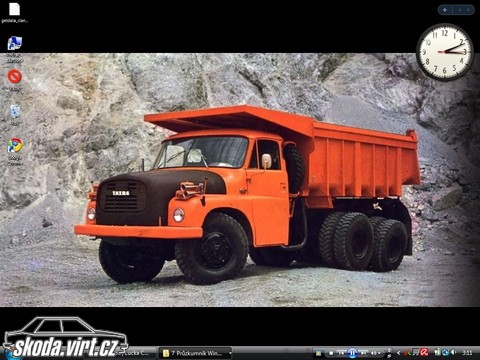Open the volume speaker icon in system tray

(453, 353)
